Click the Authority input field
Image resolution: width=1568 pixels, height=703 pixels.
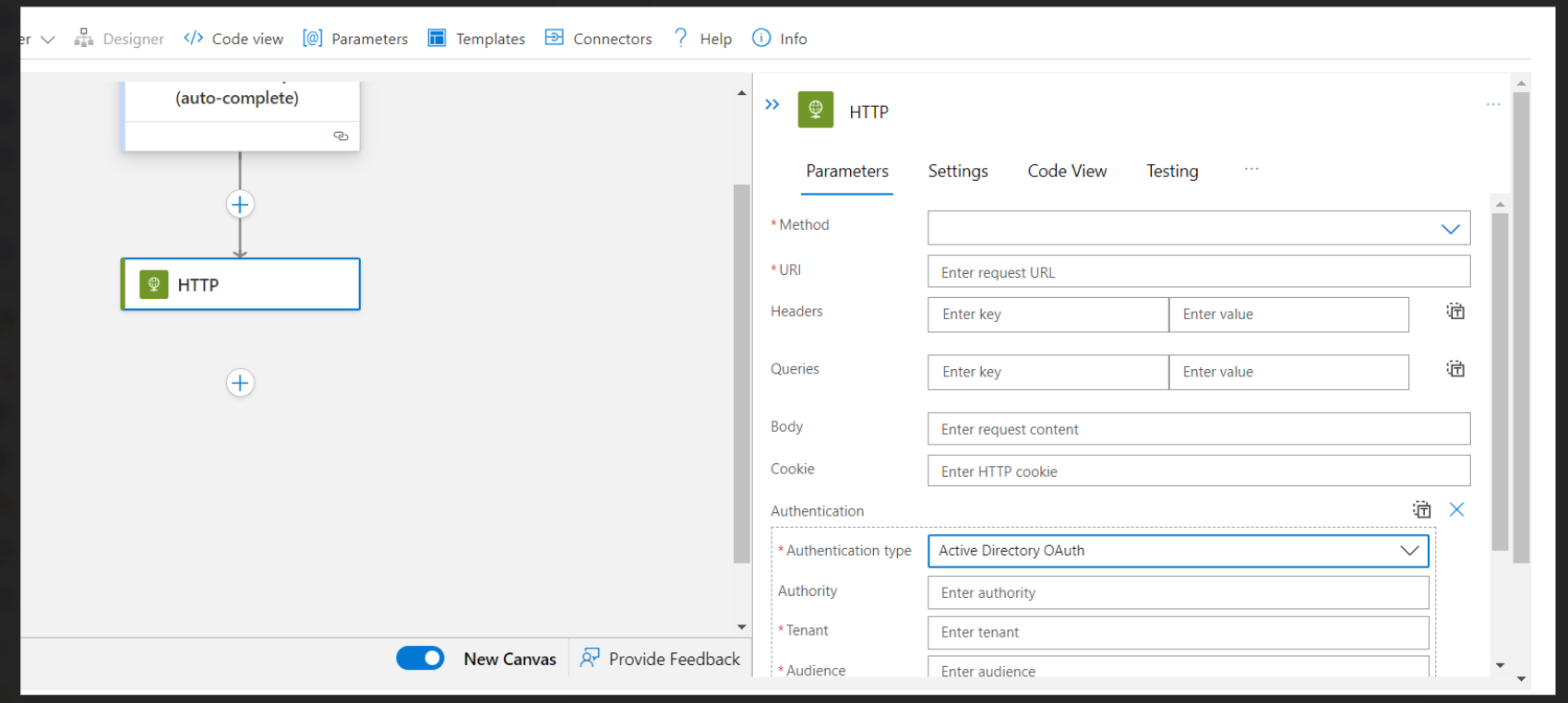pos(1179,592)
